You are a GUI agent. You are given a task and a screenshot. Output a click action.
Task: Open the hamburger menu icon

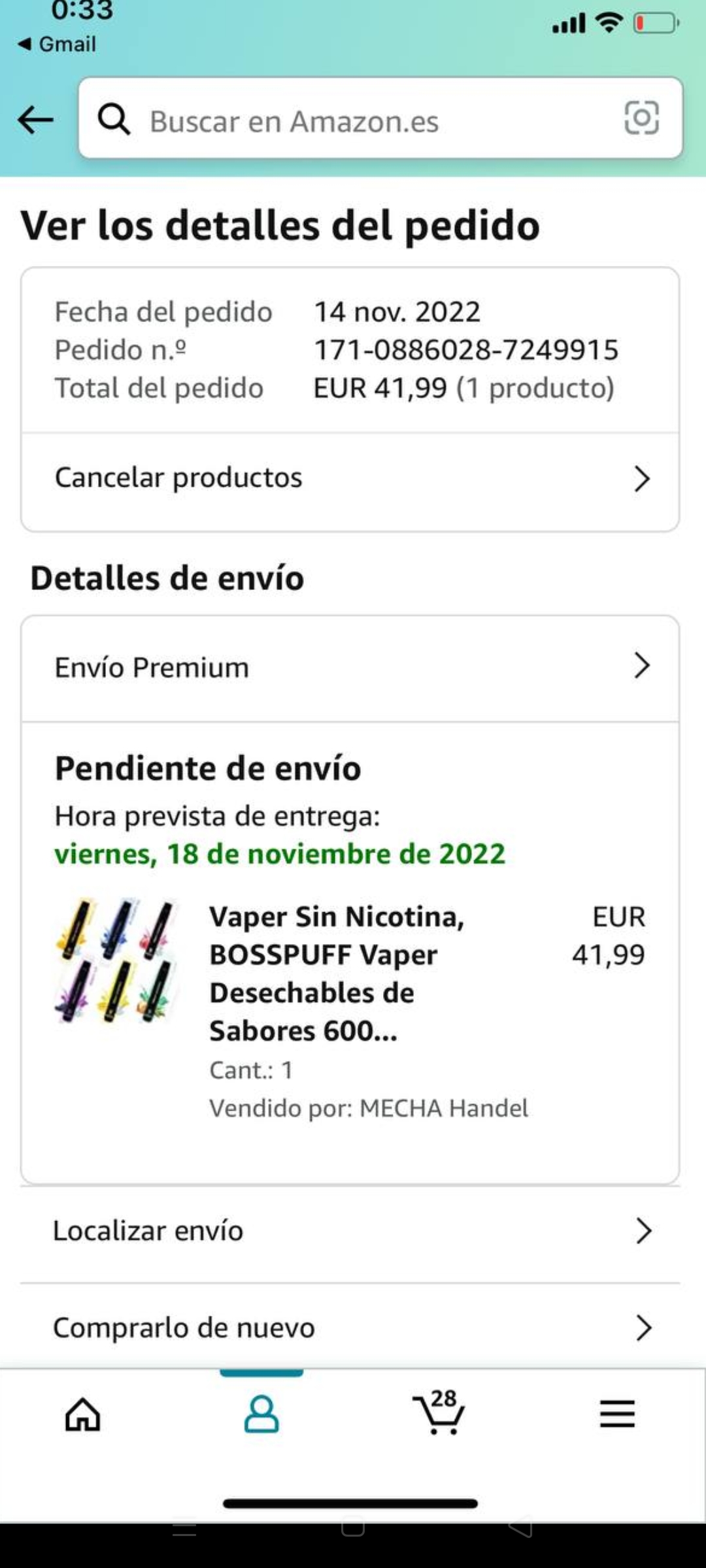pos(617,1414)
